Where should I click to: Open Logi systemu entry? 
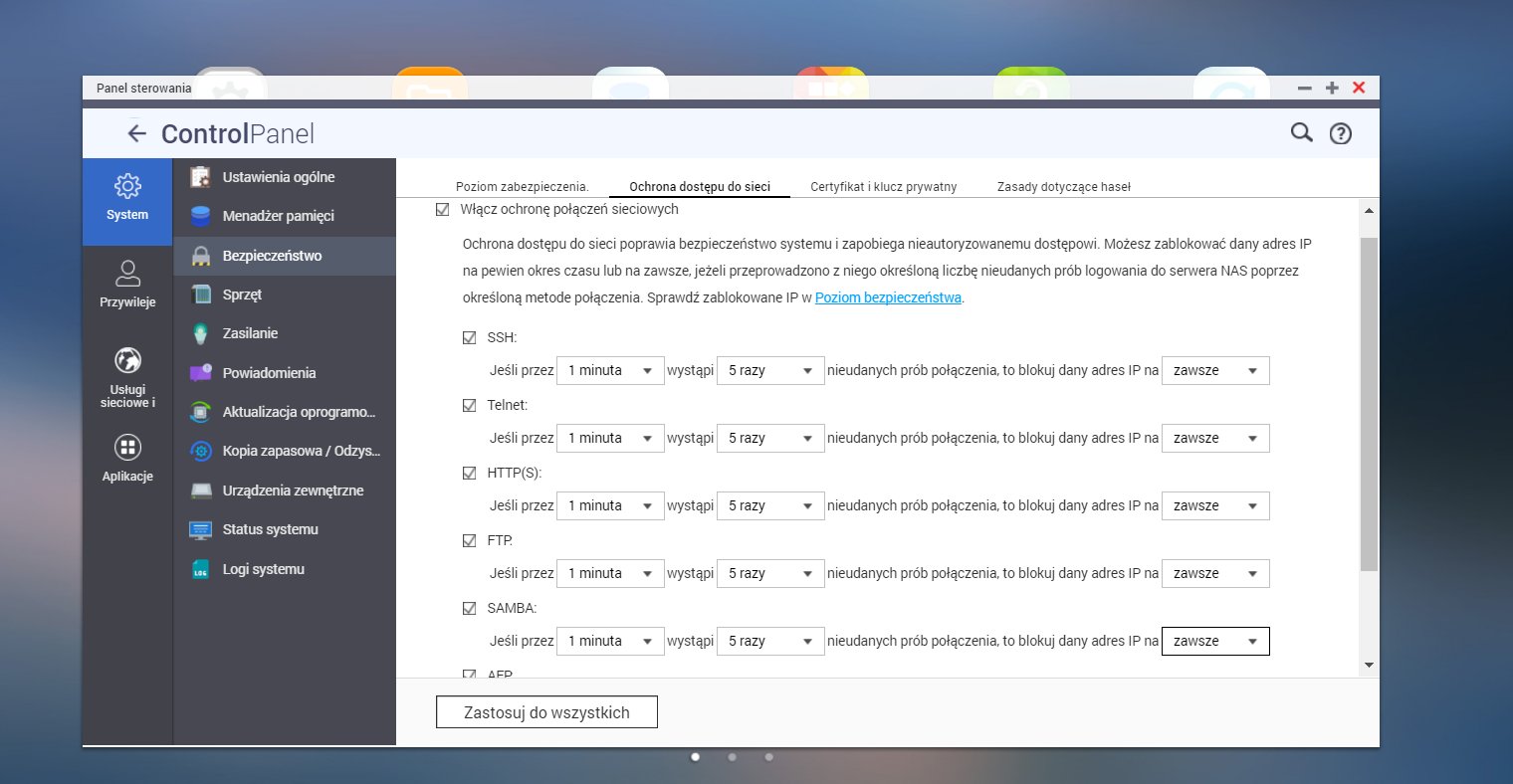pyautogui.click(x=285, y=569)
